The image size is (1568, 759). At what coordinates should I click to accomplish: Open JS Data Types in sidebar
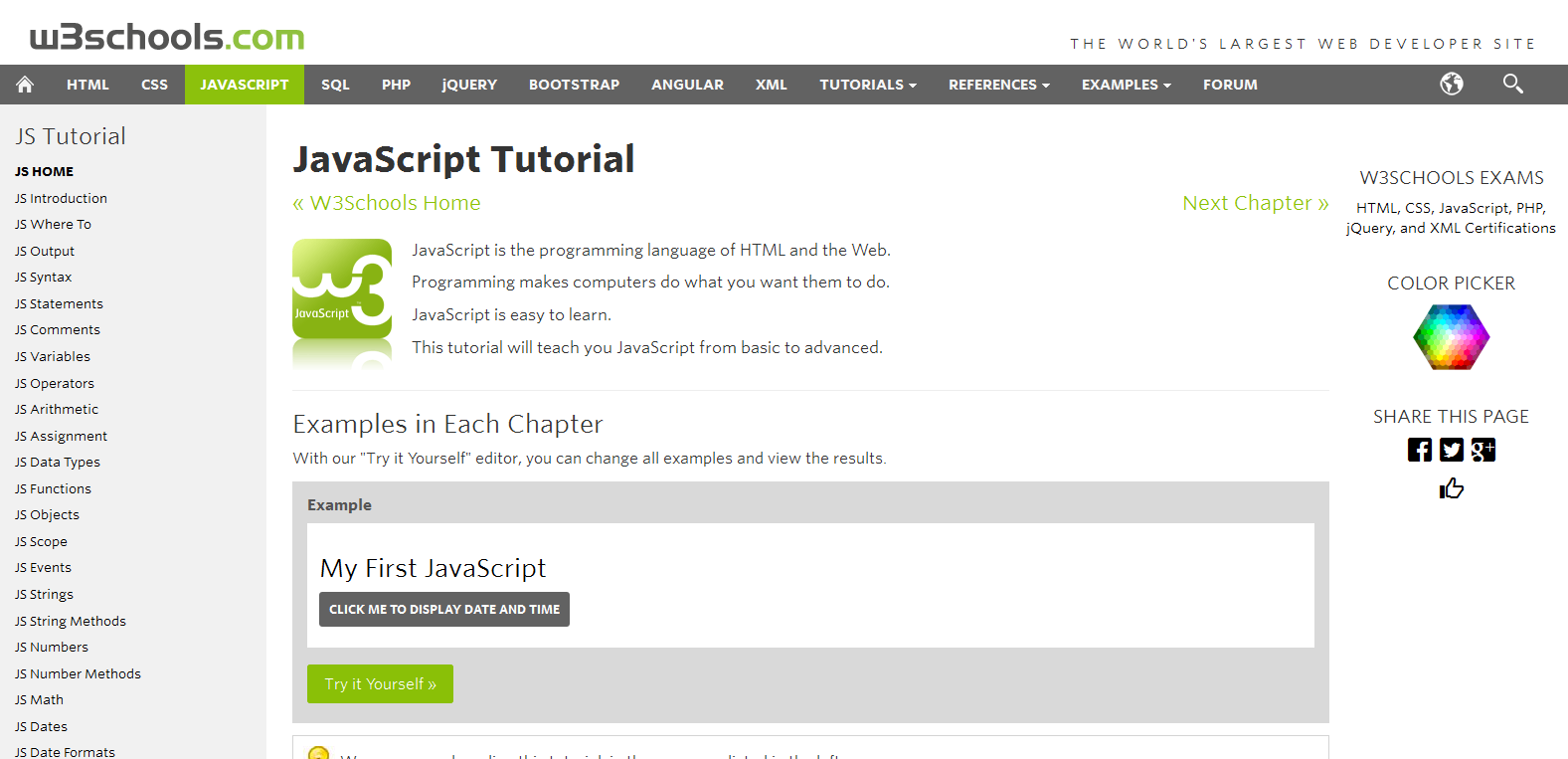tap(58, 462)
